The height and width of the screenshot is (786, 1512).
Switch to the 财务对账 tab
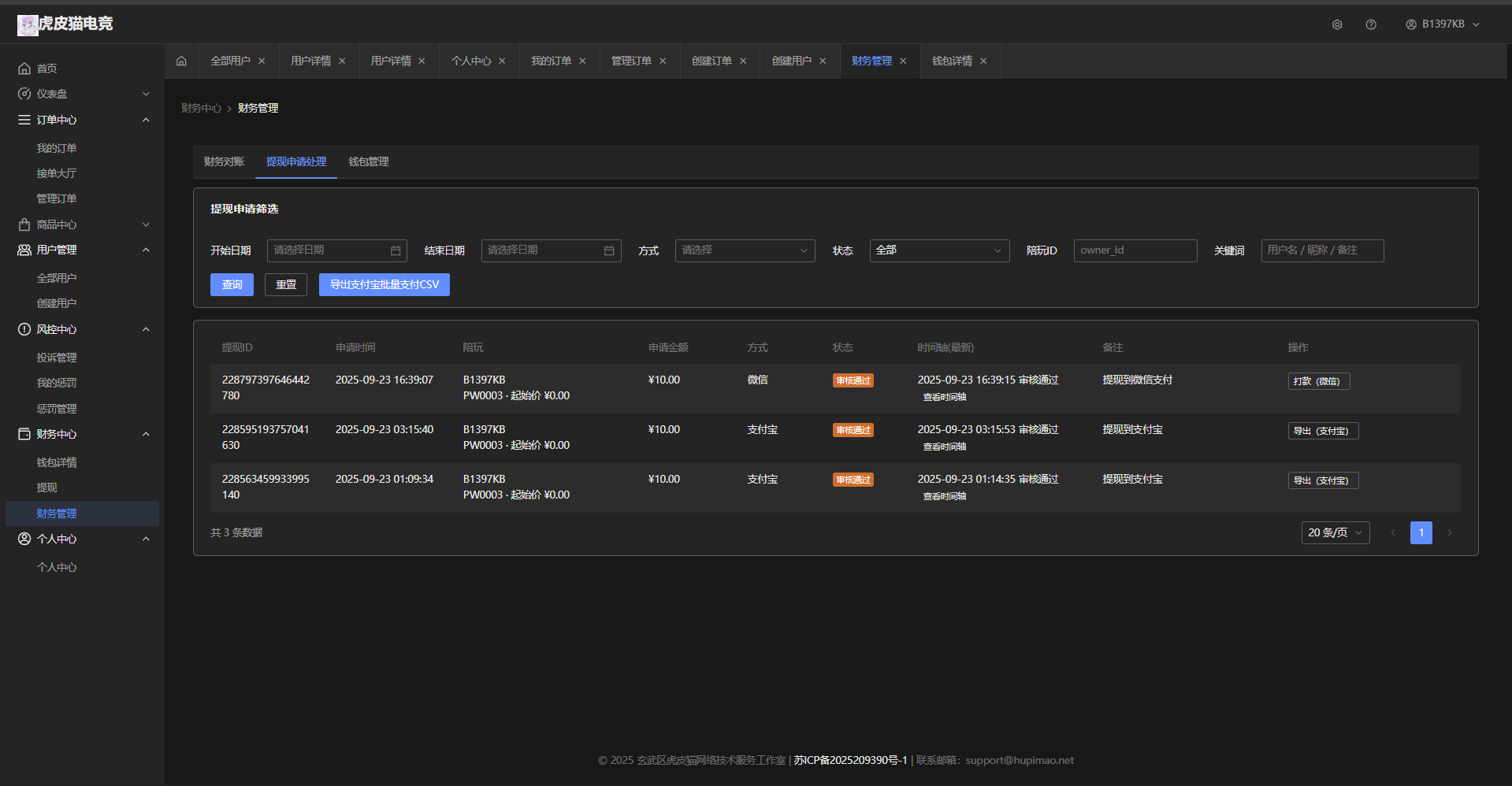tap(224, 161)
